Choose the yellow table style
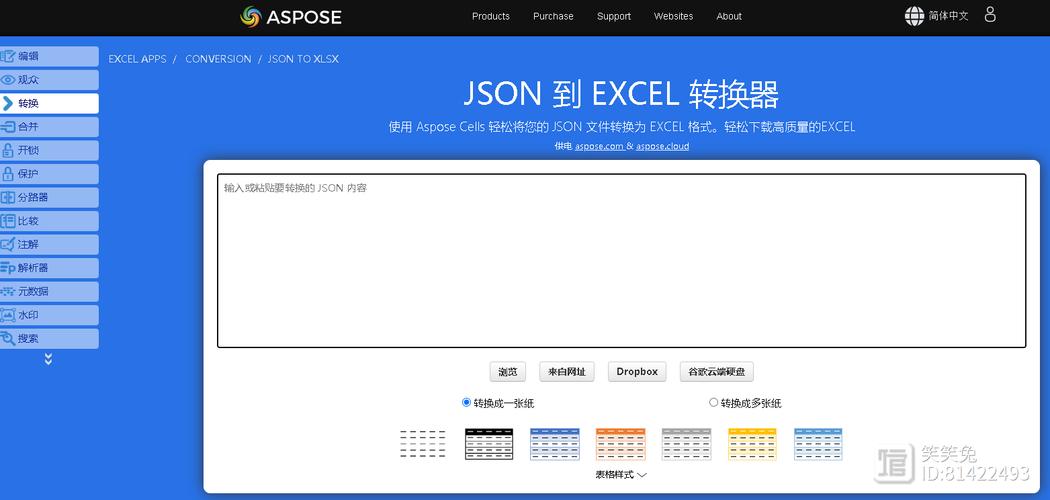This screenshot has width=1050, height=500. (x=752, y=444)
